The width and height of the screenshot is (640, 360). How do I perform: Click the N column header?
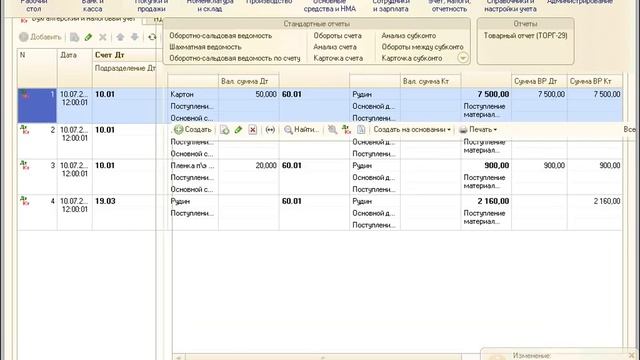pyautogui.click(x=37, y=68)
